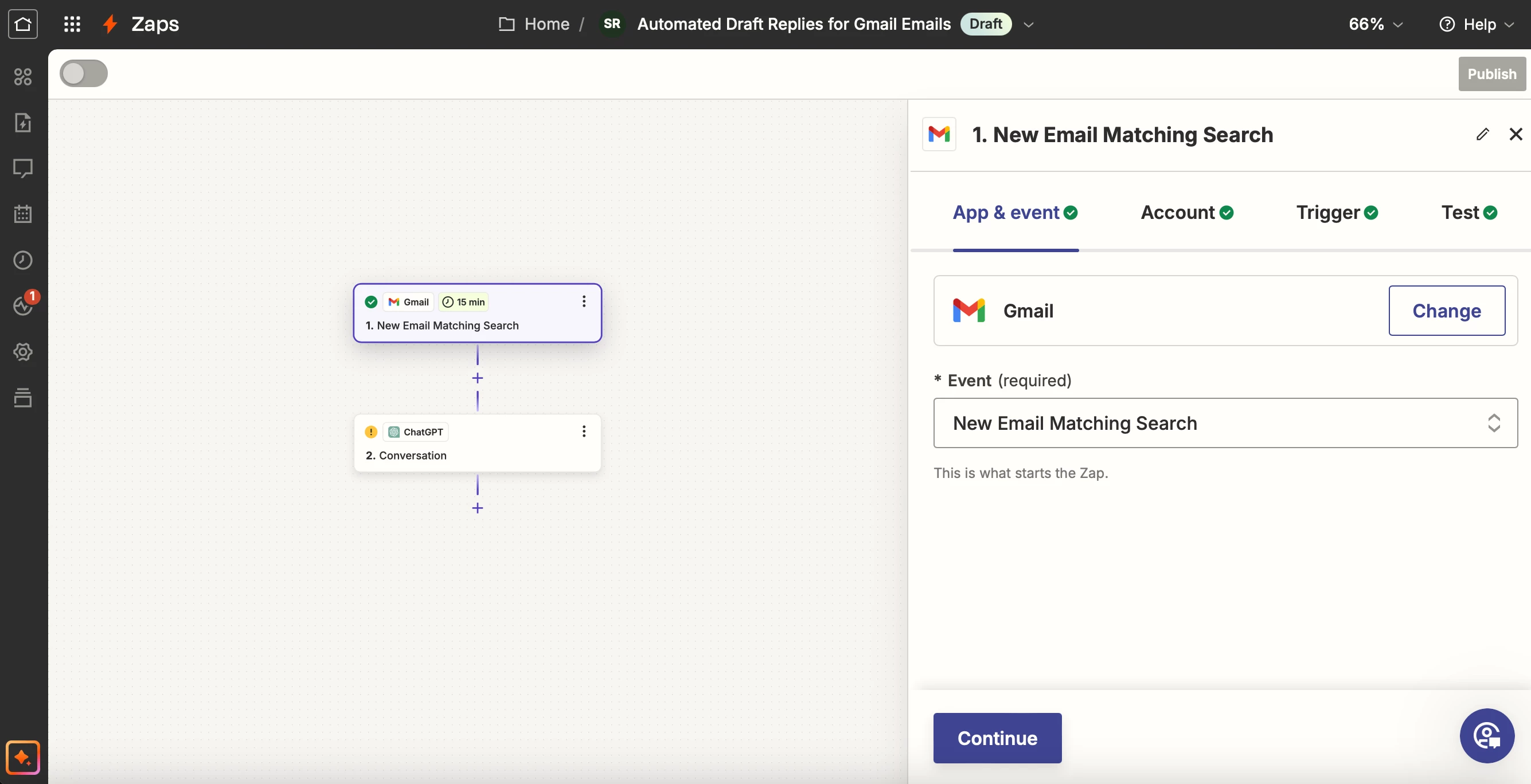Screen dimensions: 1531x784
Task: Click the Change app button
Action: (x=1446, y=311)
